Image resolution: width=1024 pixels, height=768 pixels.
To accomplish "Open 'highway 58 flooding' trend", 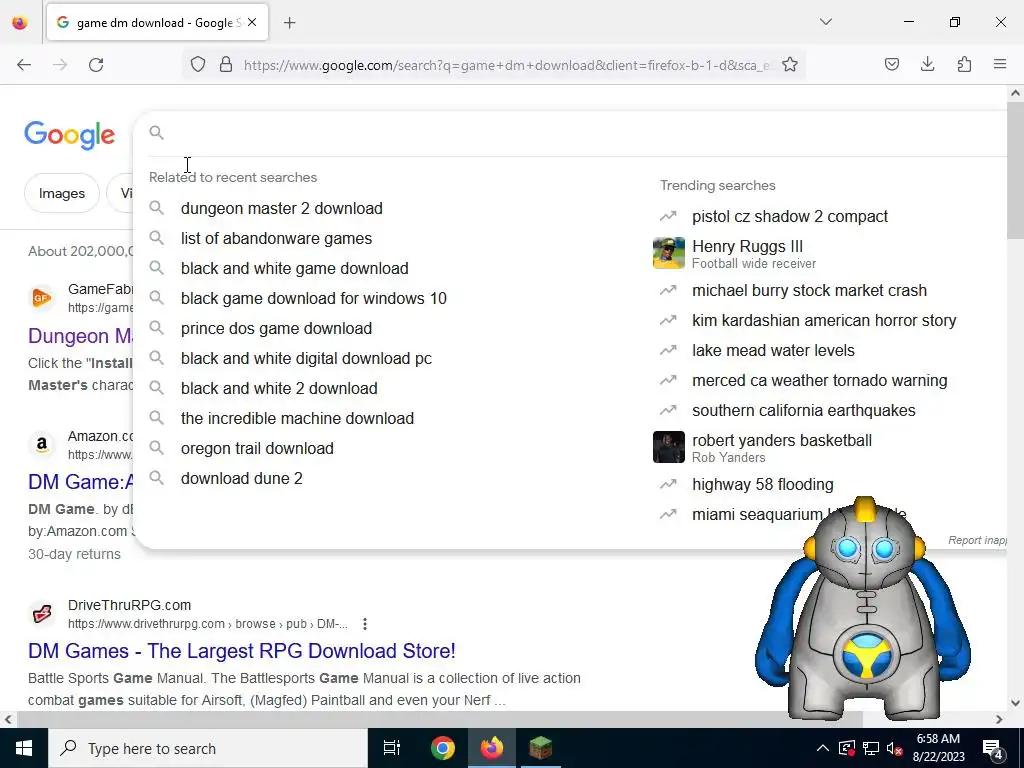I will [x=763, y=485].
